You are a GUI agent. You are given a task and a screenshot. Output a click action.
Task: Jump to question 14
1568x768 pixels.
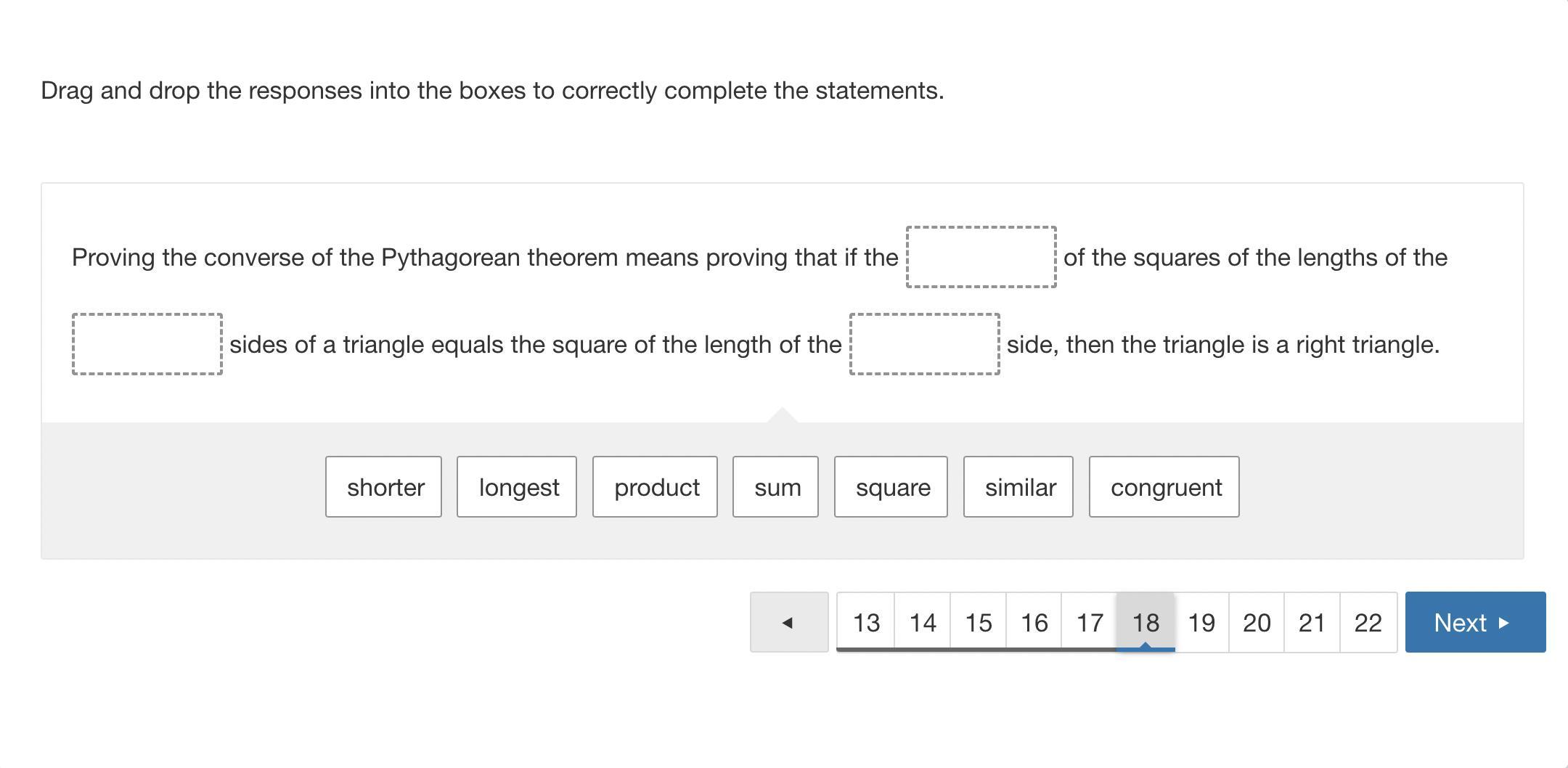tap(923, 622)
